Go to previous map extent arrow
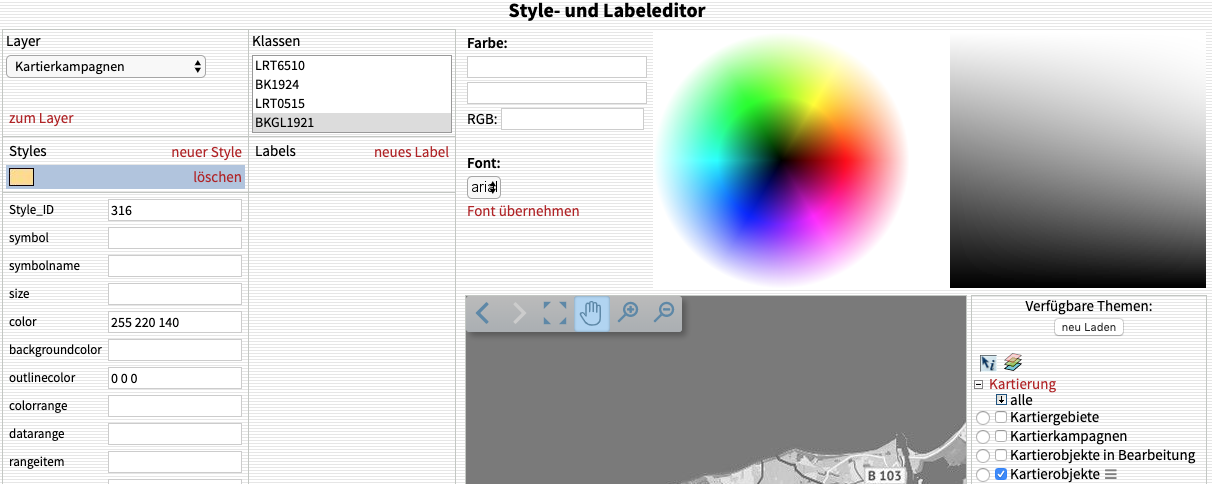The image size is (1212, 484). (x=483, y=313)
